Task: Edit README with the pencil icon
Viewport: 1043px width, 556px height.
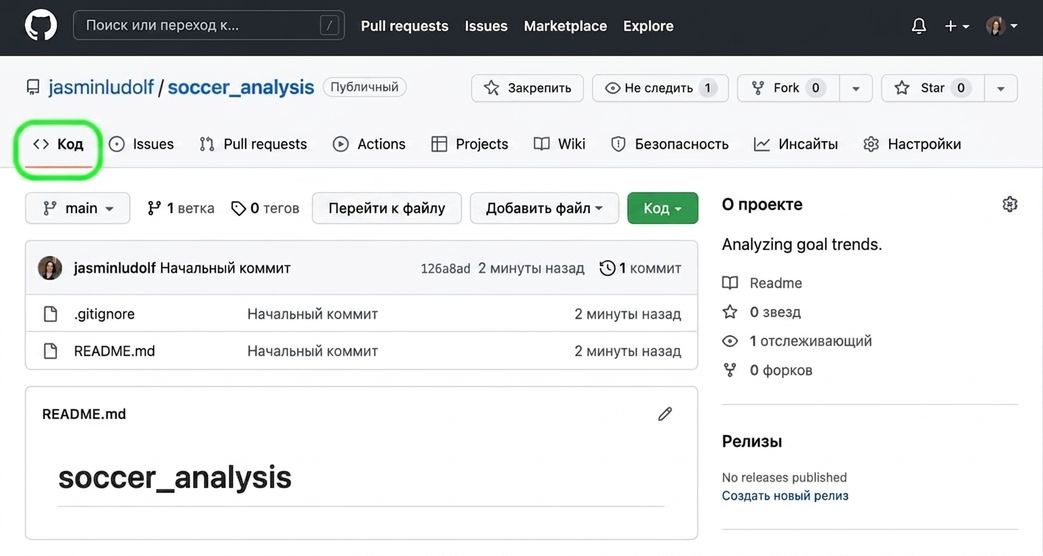Action: [665, 414]
